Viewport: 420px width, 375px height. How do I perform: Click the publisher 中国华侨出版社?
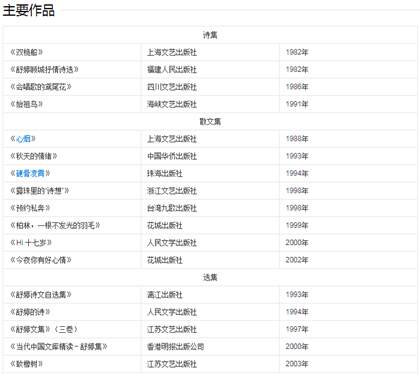click(172, 156)
